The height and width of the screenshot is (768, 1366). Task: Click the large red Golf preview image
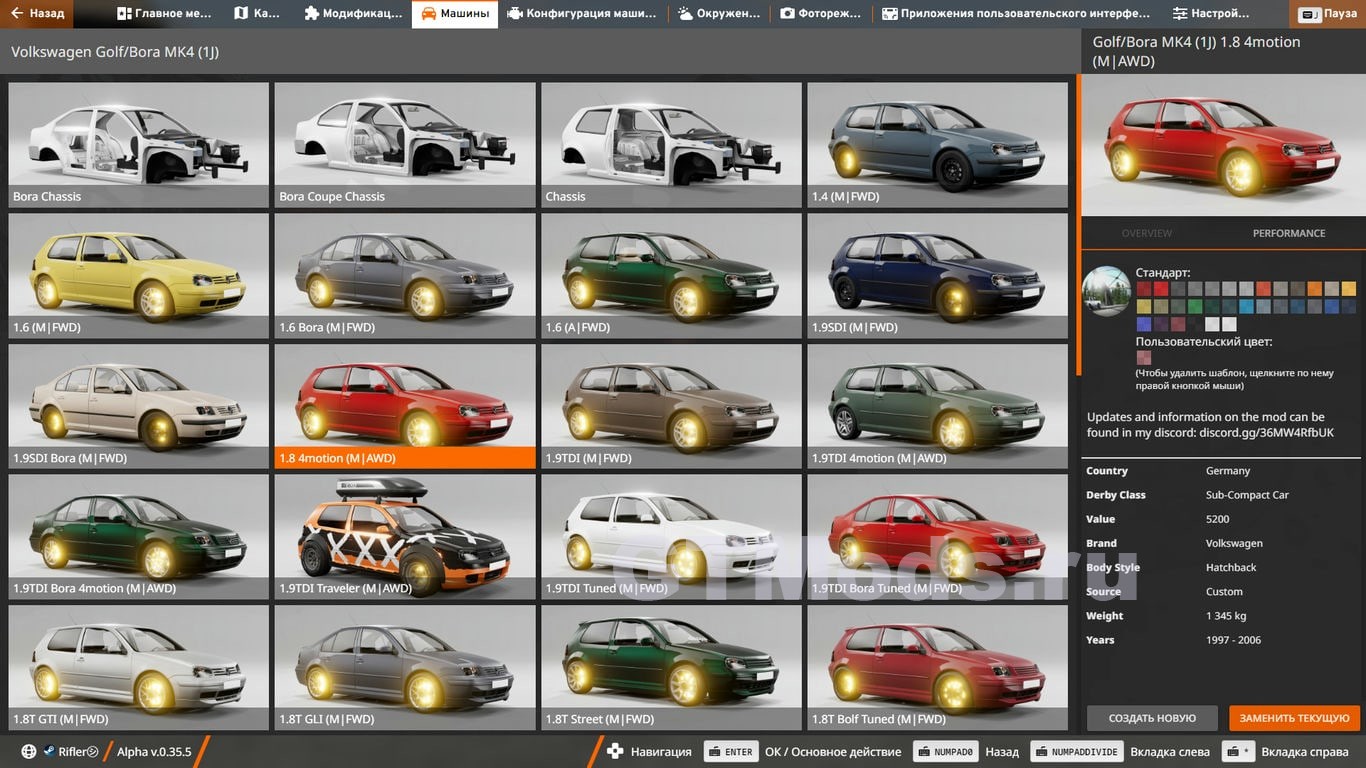click(x=1224, y=145)
